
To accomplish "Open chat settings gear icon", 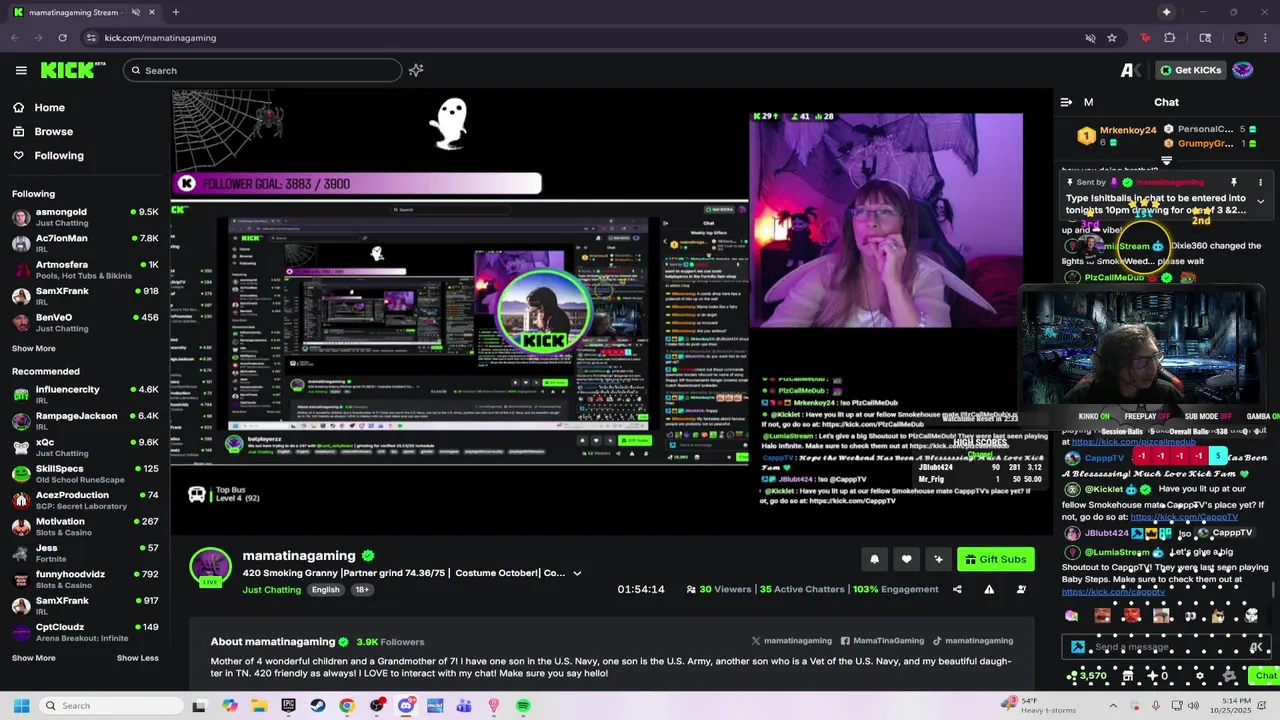I will (x=1200, y=676).
